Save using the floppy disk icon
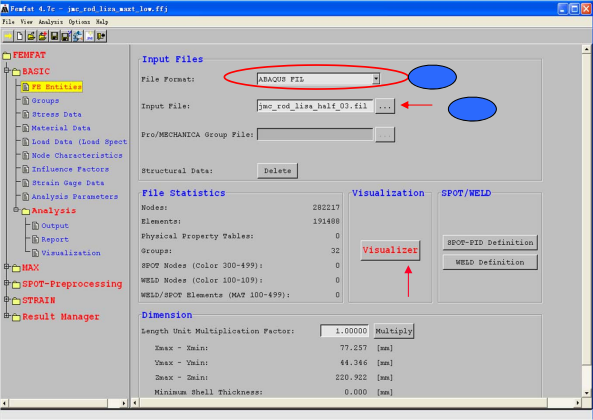593x420 pixels. (54, 36)
